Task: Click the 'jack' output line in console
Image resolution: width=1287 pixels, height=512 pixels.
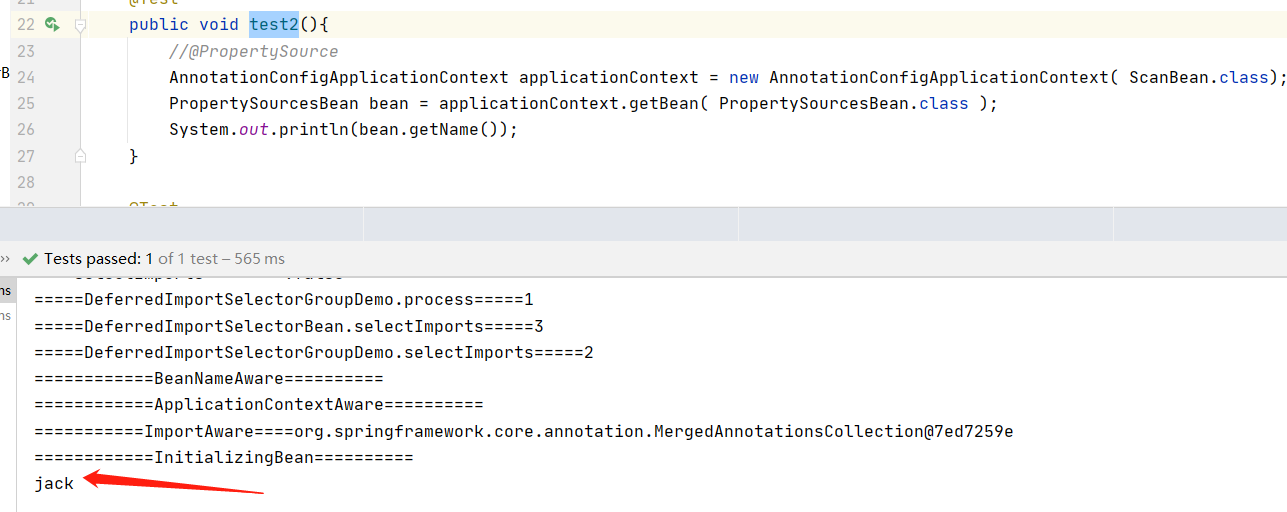Action: point(54,483)
